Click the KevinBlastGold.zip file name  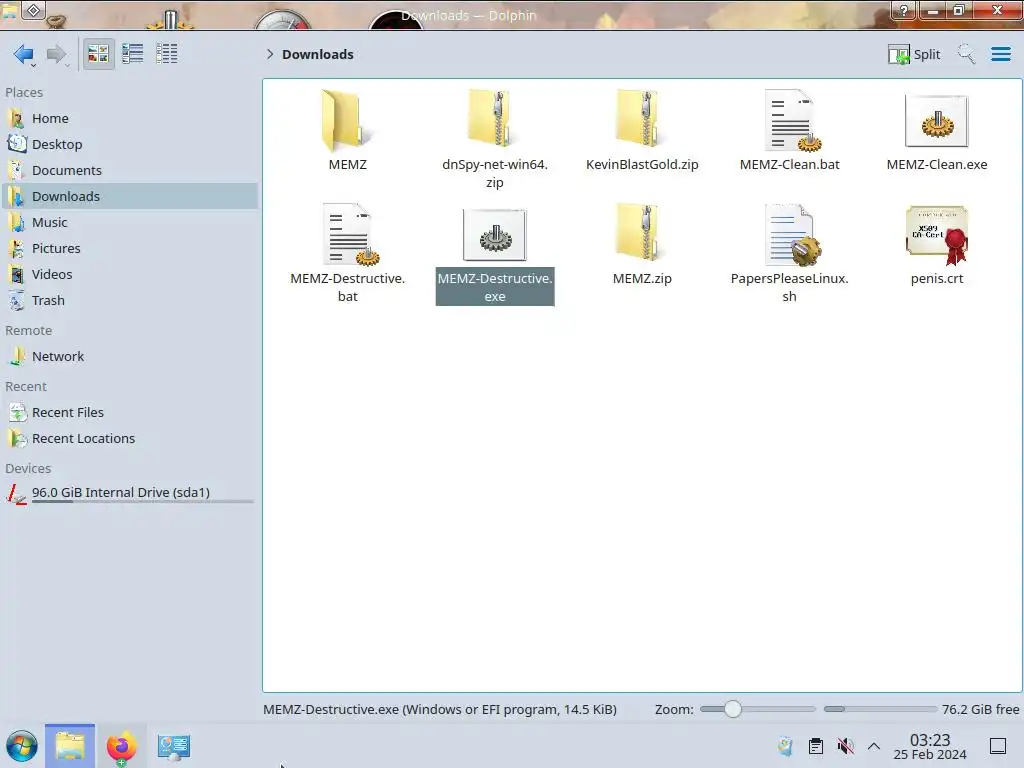[642, 165]
